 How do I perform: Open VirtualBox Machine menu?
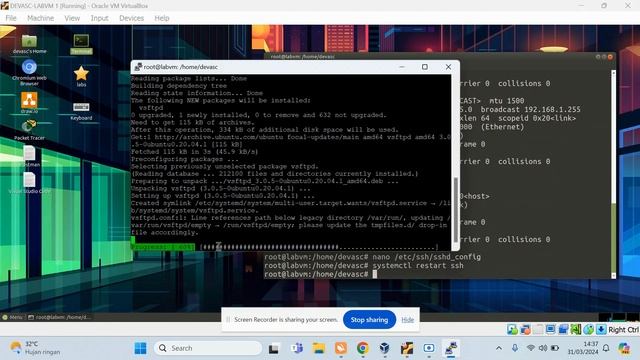click(x=40, y=18)
